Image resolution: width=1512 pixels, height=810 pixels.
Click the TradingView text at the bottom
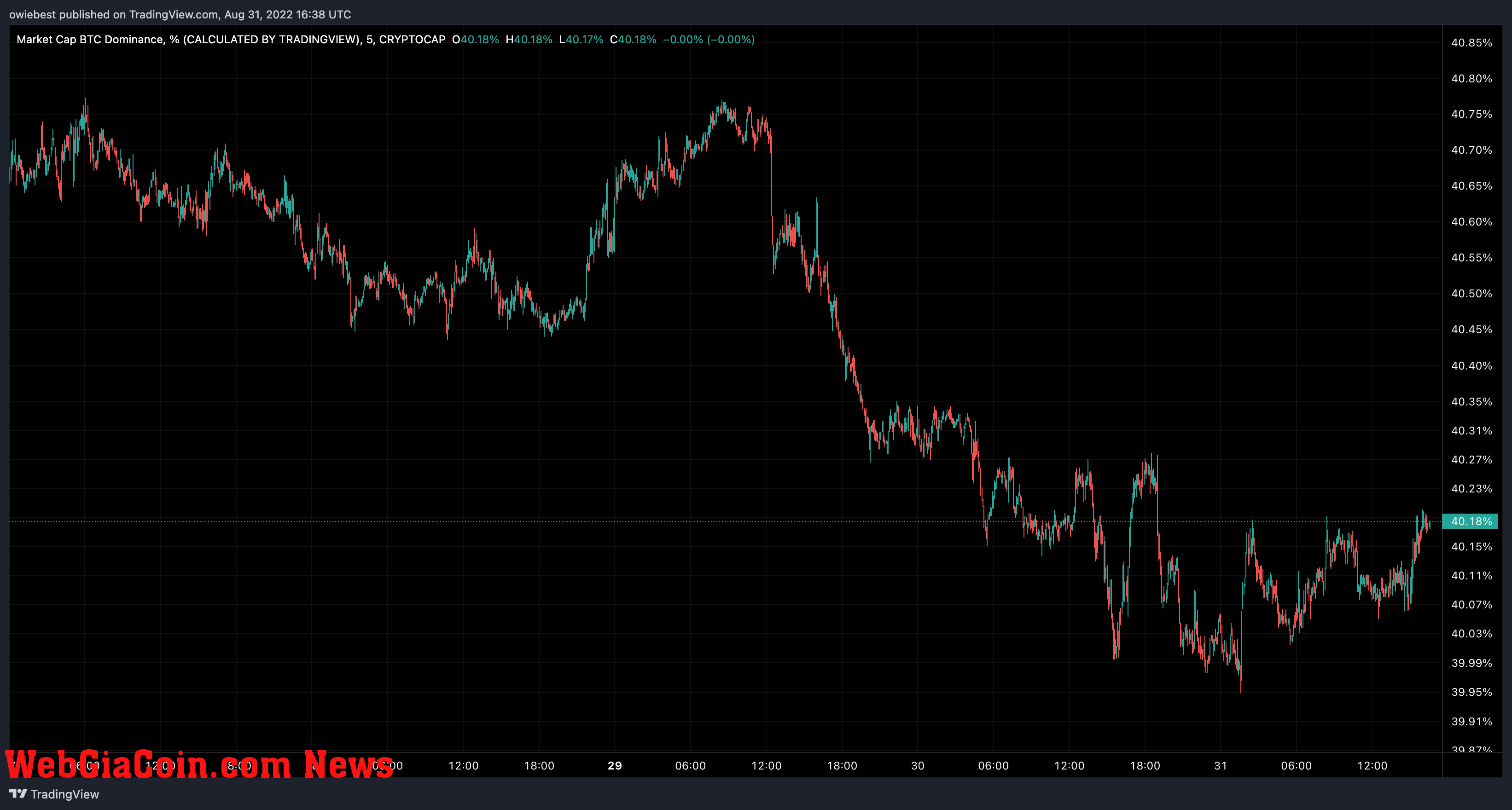click(x=64, y=794)
